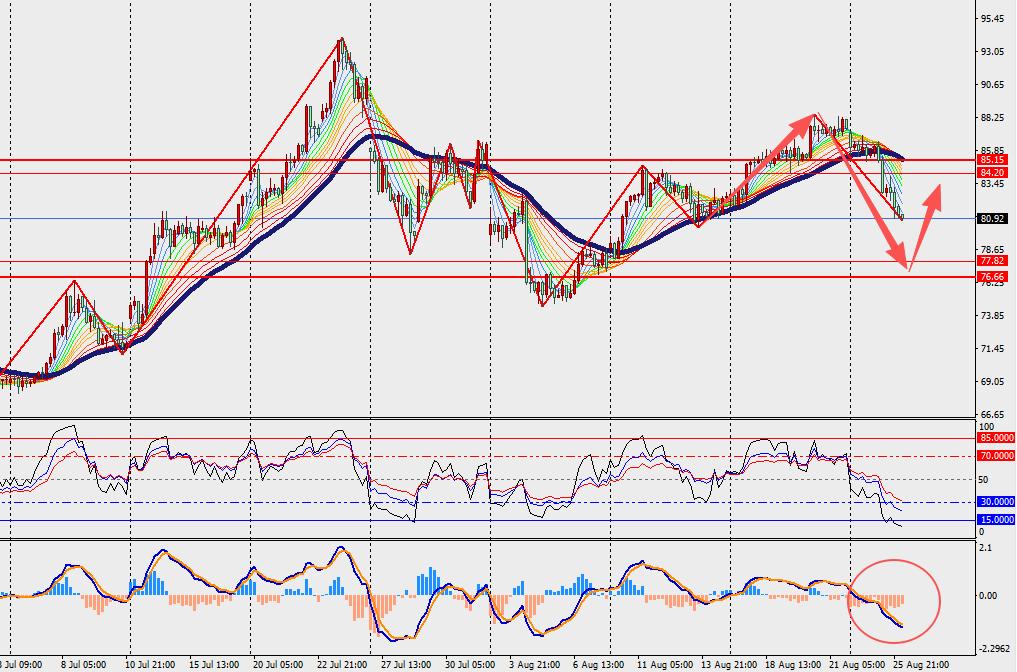Click the 77.82 support price label
The width and height of the screenshot is (1017, 672).
(992, 261)
